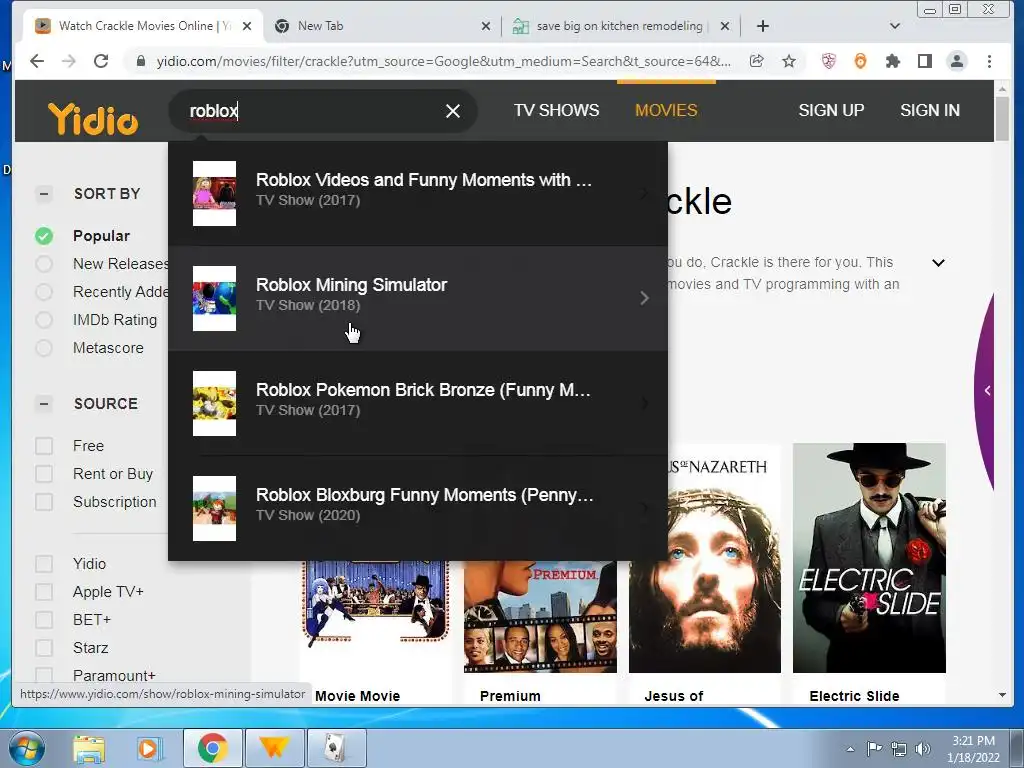Open Roblox Videos and Funny Moments result
This screenshot has height=768, width=1024.
[x=418, y=193]
